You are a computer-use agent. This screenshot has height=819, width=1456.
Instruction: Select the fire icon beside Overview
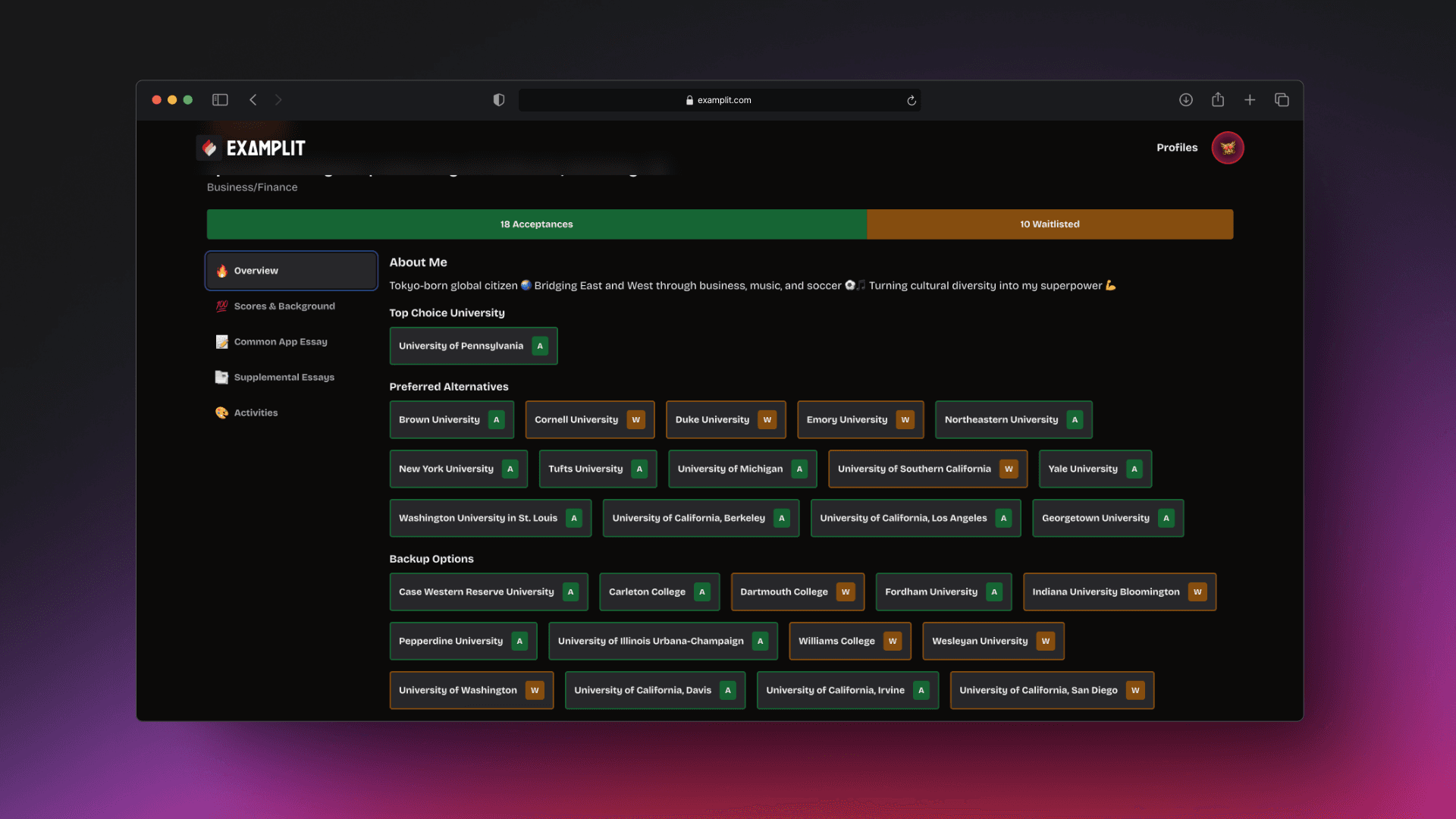coord(221,271)
